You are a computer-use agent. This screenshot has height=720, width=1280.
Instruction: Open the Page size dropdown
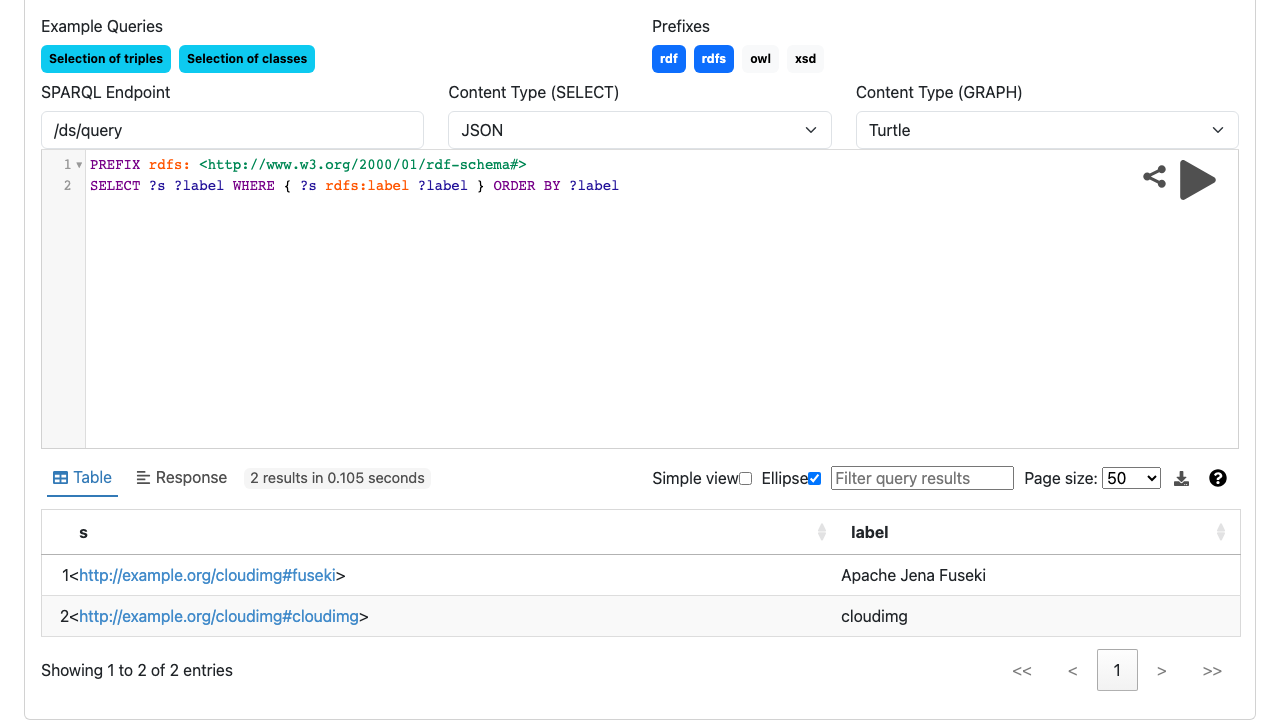click(x=1131, y=478)
